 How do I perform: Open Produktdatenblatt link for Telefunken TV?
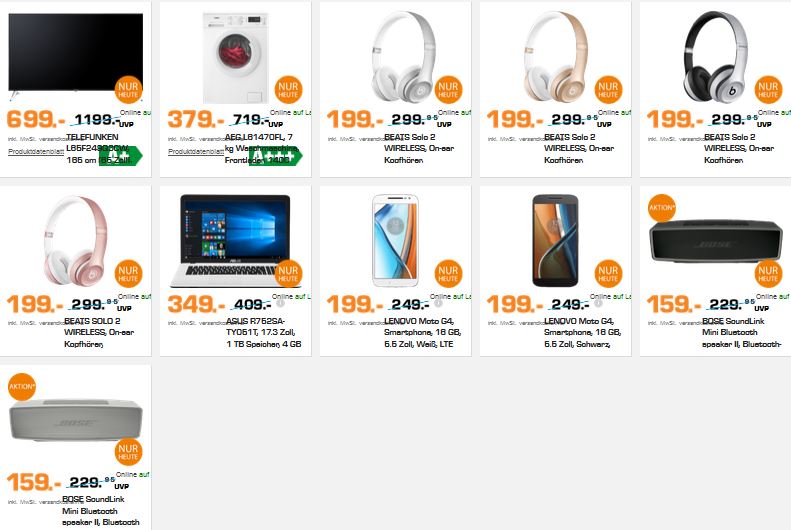36,151
